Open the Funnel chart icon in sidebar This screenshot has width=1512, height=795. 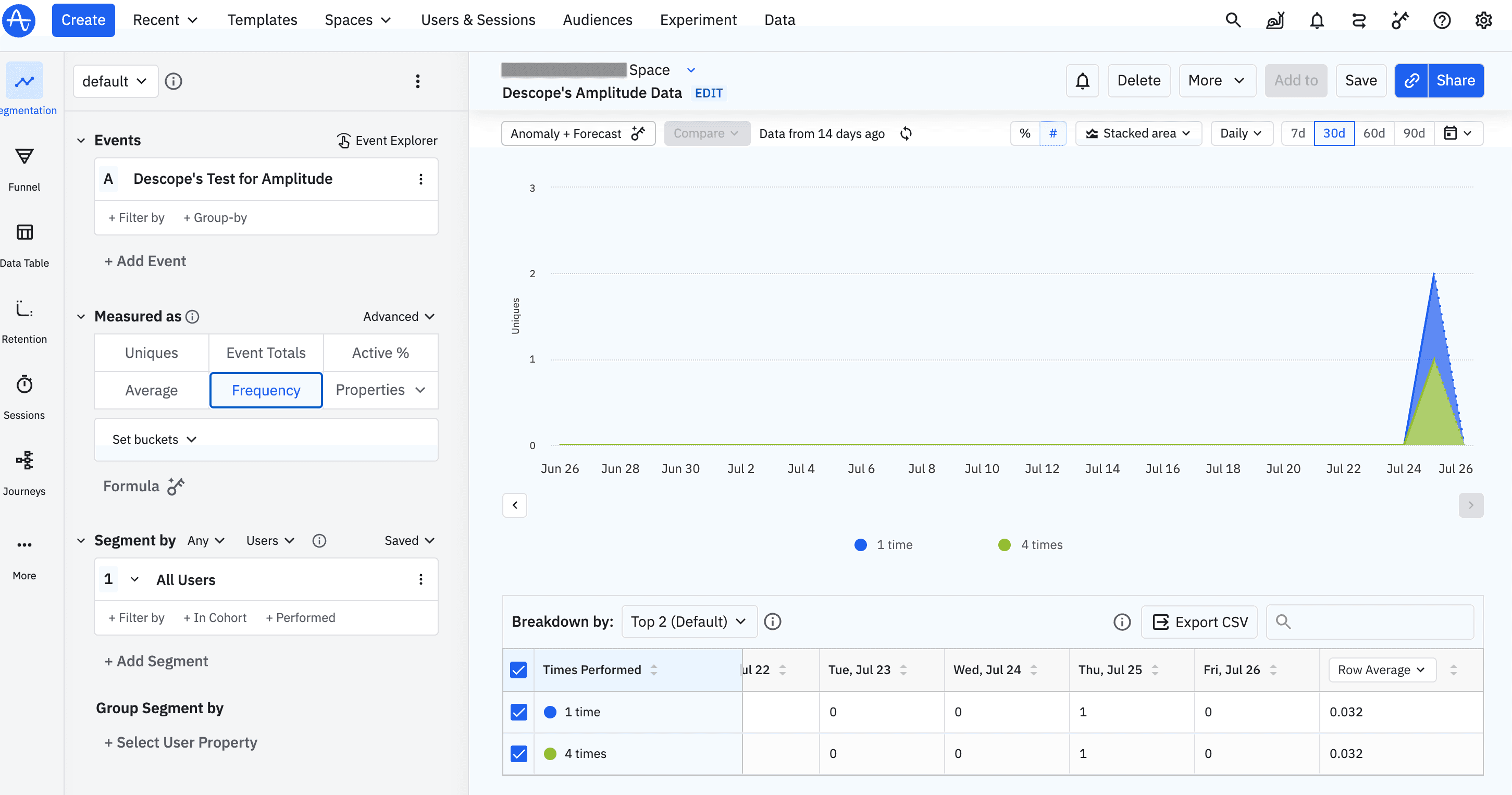pyautogui.click(x=24, y=157)
